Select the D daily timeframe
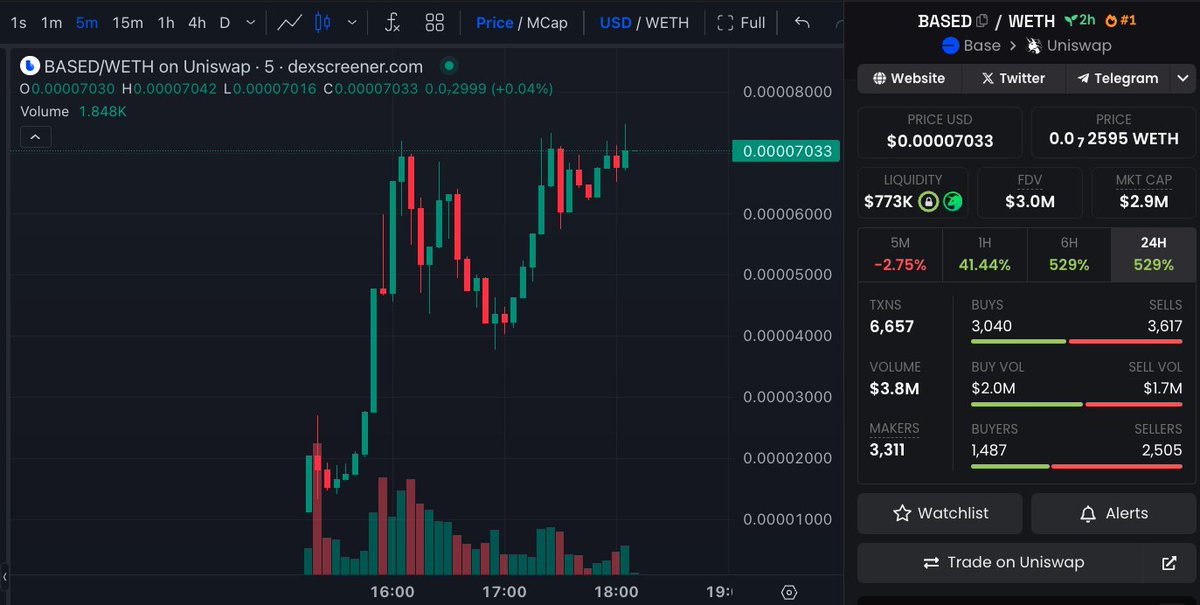This screenshot has width=1200, height=605. point(224,22)
